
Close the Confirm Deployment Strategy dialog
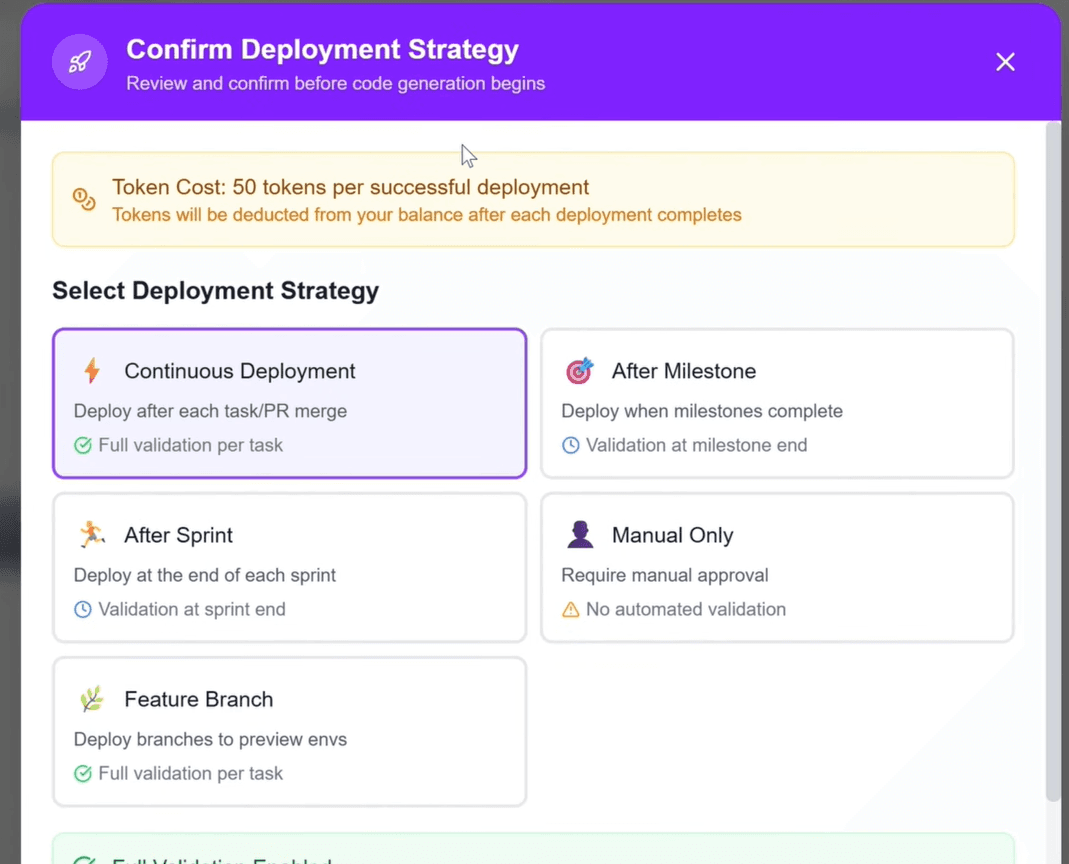1005,61
